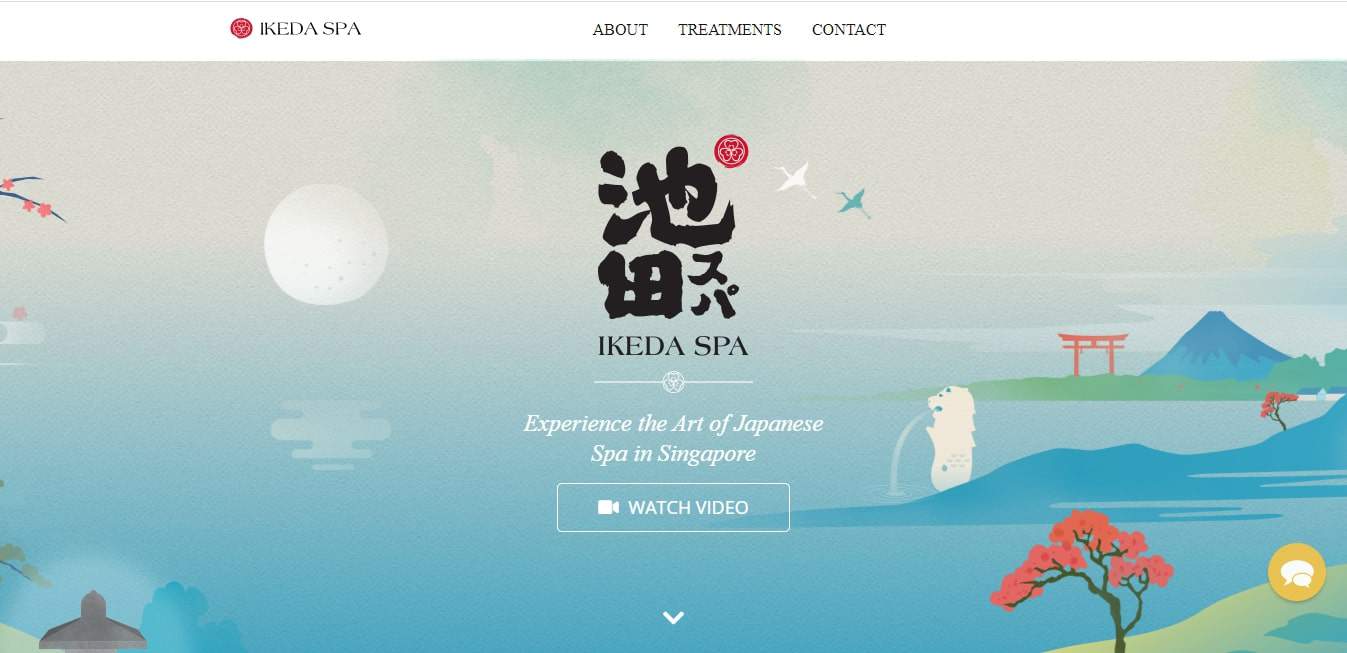Viewport: 1347px width, 653px height.
Task: Click the teal crane bird illustration
Action: pyautogui.click(x=853, y=203)
